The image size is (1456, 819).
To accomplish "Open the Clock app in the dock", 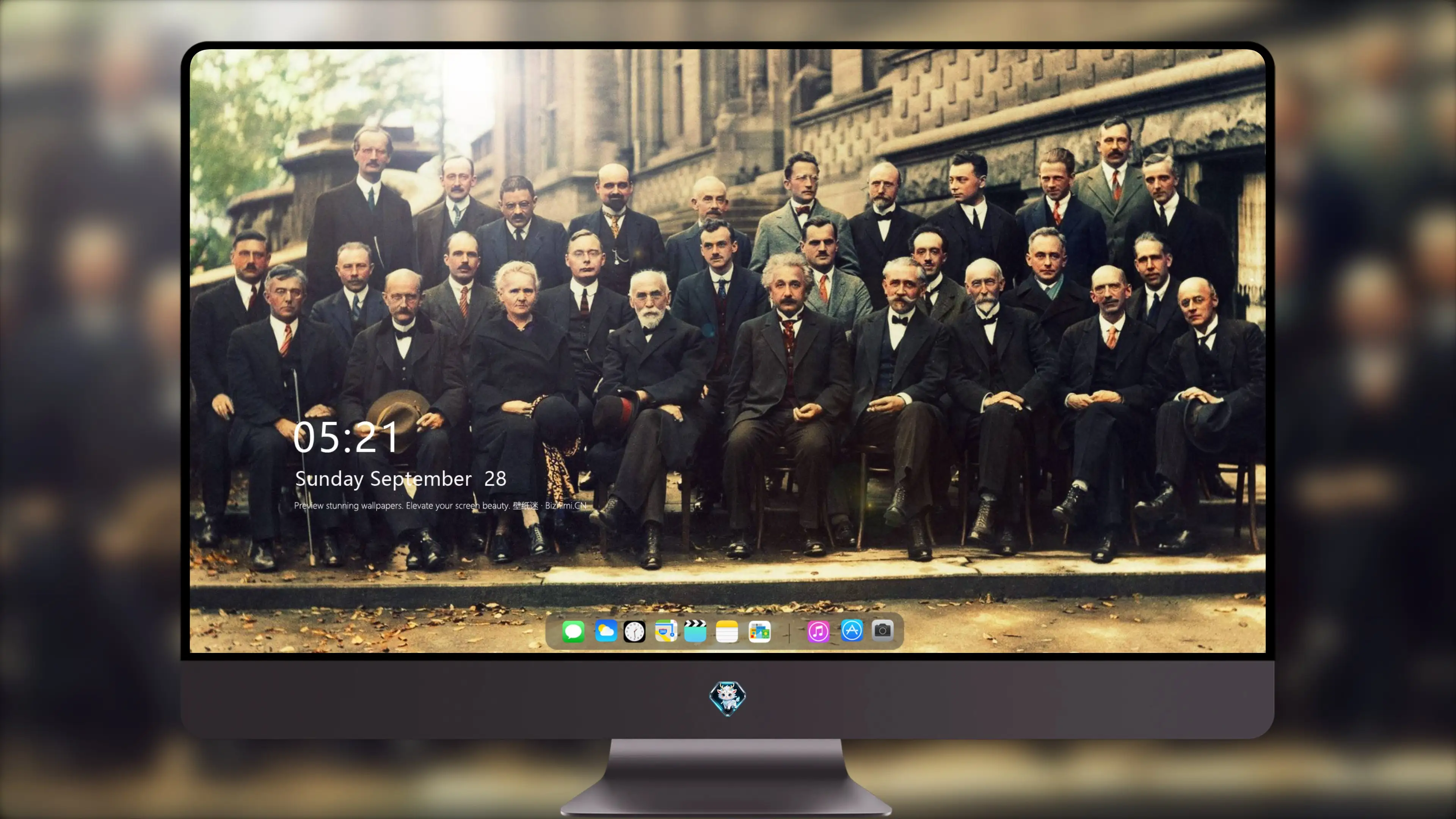I will (634, 631).
